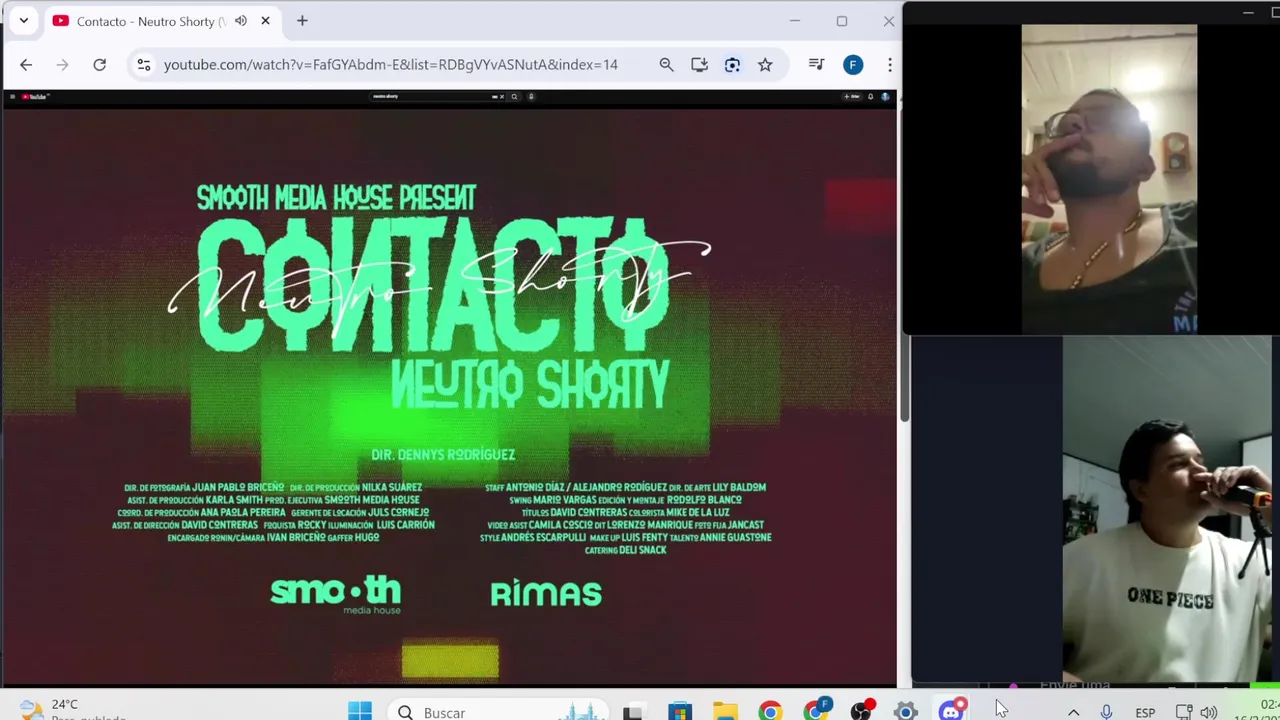The height and width of the screenshot is (720, 1280).
Task: Select the Contacto - Neutro Shorty tab
Action: click(x=162, y=21)
